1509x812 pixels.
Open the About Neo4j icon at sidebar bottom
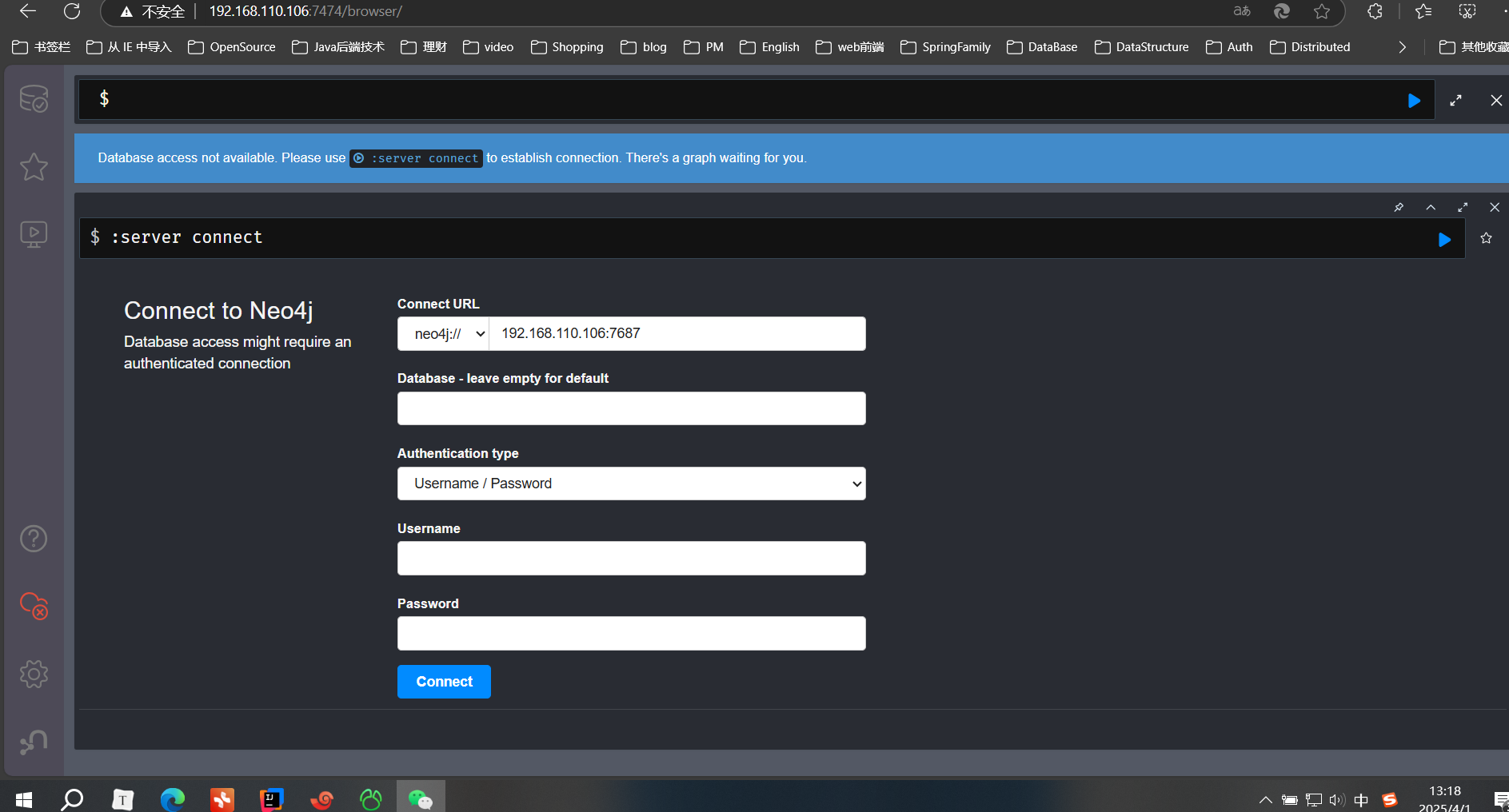(x=34, y=742)
